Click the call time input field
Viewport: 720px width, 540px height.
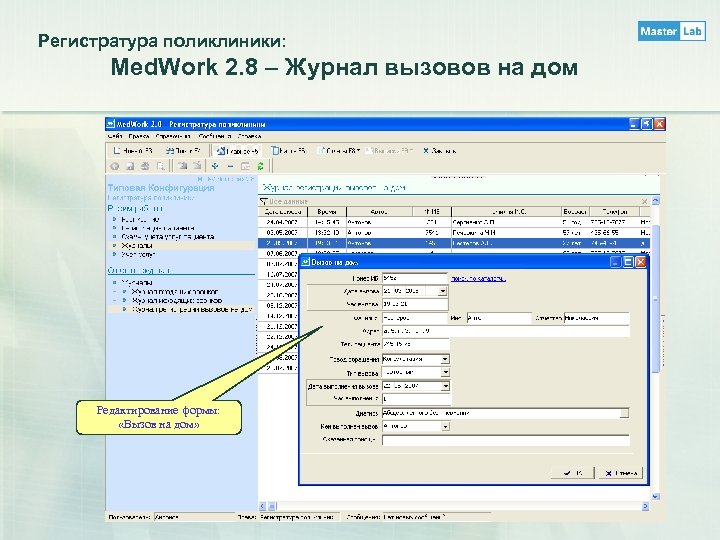(x=415, y=304)
